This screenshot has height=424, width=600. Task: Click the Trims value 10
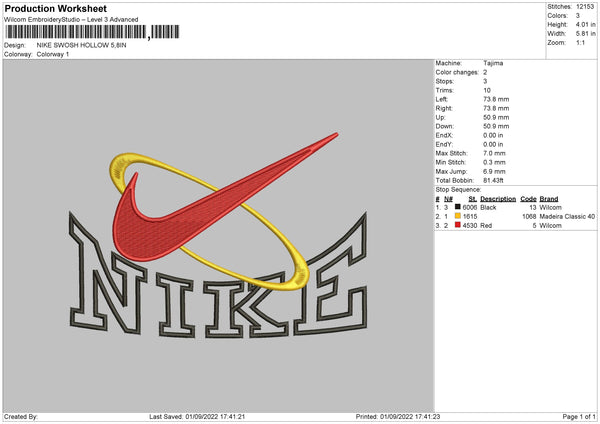point(487,90)
